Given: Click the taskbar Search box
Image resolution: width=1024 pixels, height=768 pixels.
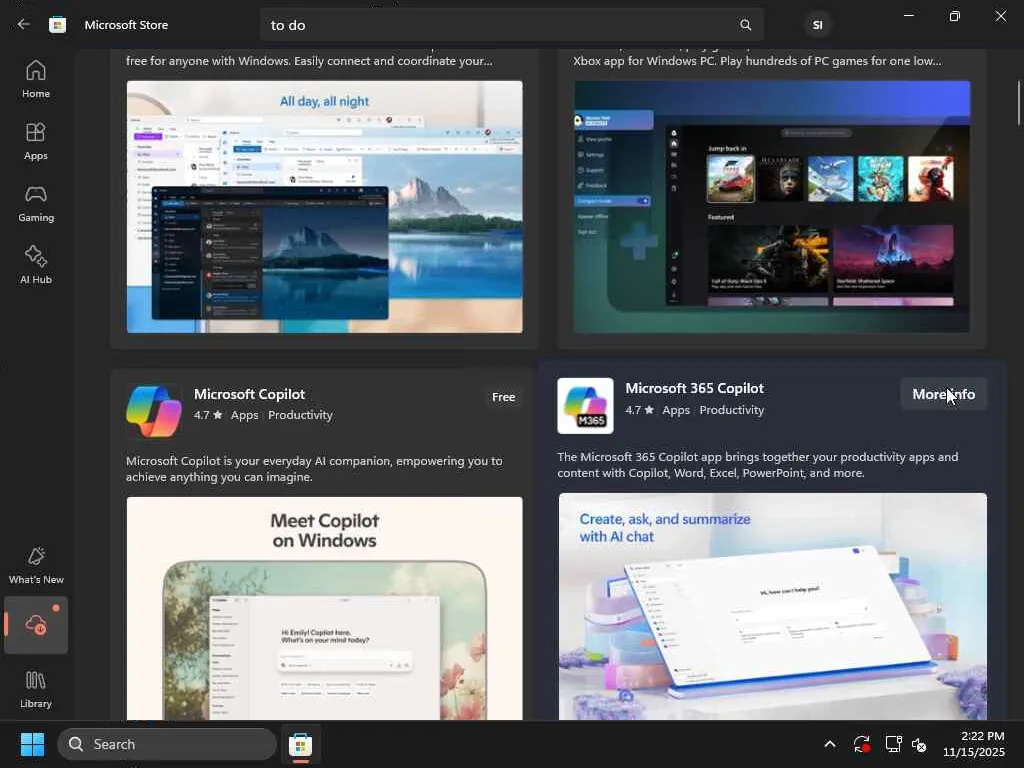Looking at the screenshot, I should coord(167,744).
